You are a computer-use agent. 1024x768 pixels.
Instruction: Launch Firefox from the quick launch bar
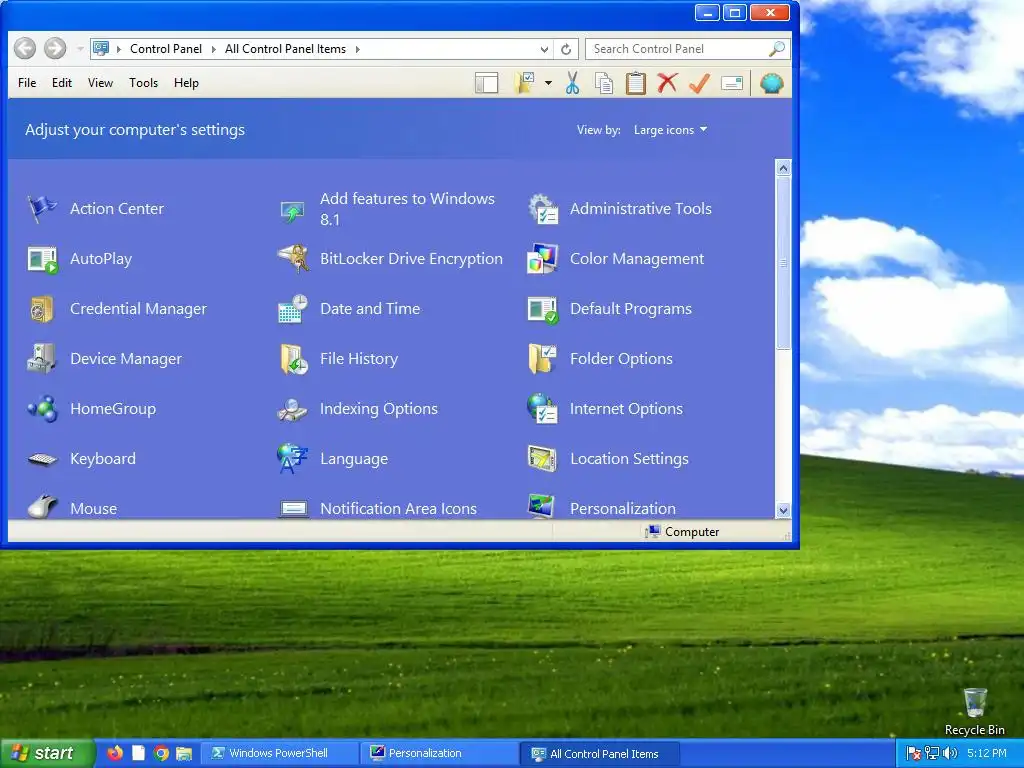(x=115, y=753)
